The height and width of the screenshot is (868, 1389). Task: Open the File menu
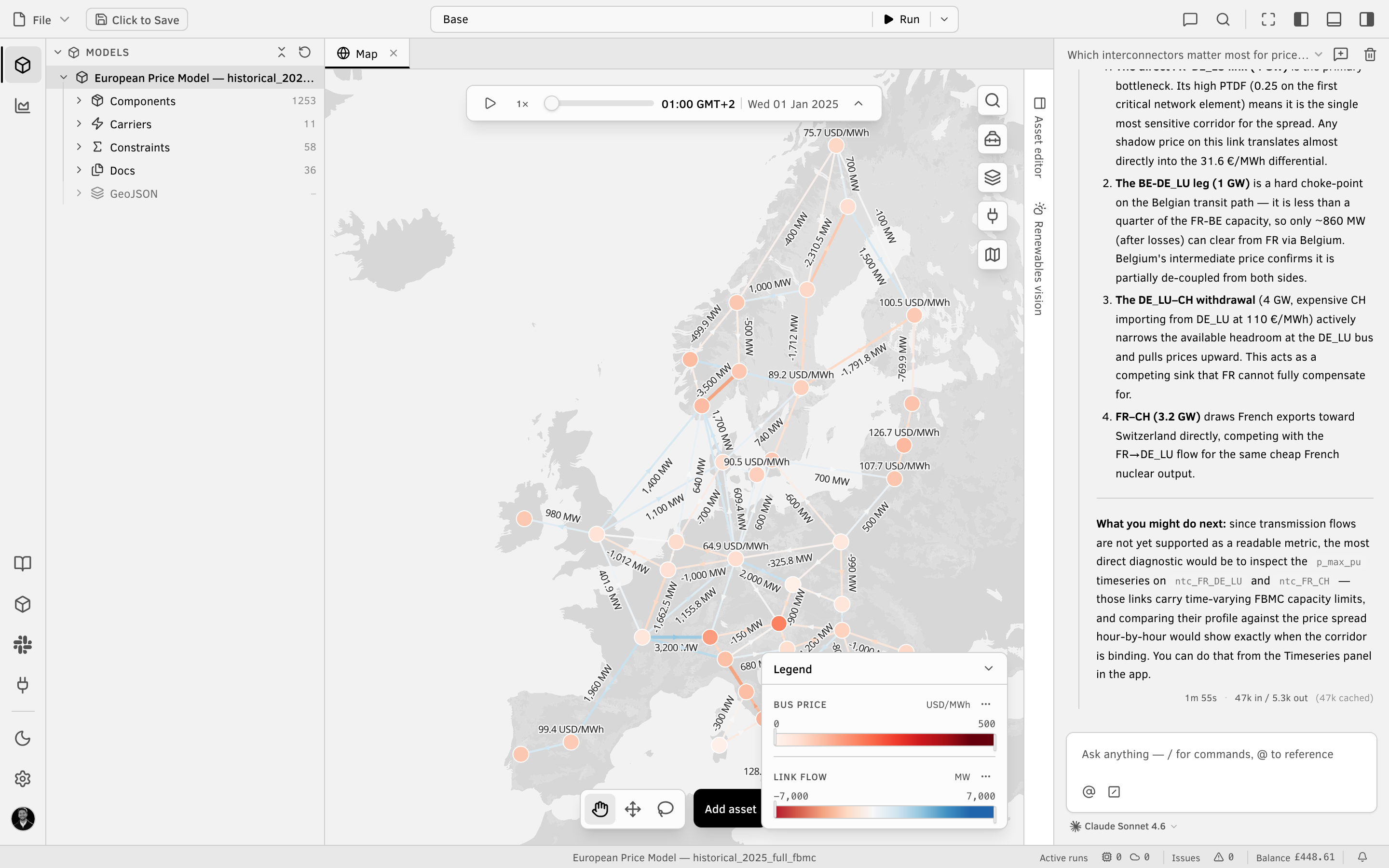coord(41,19)
